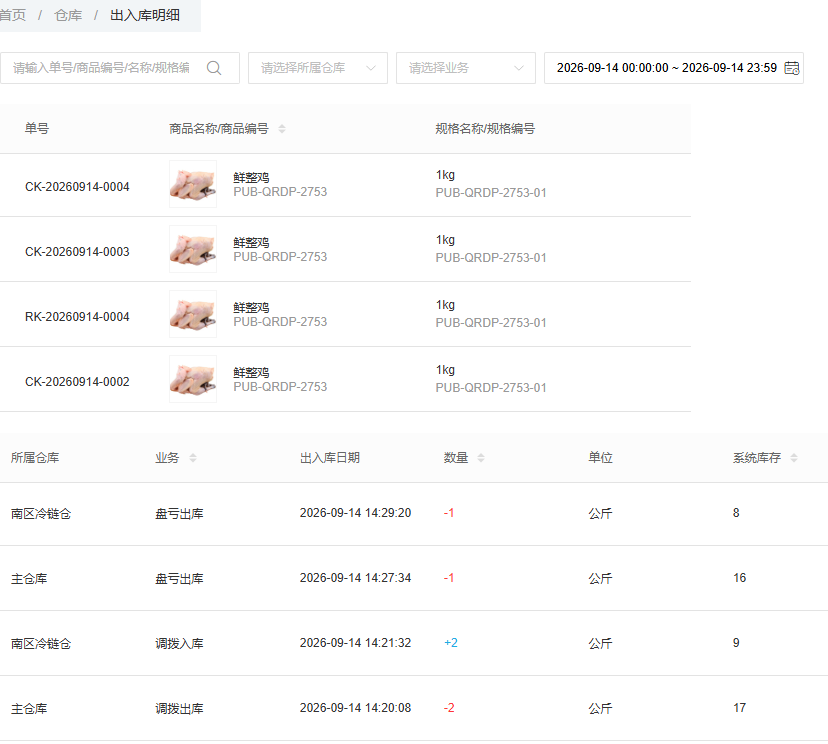The image size is (828, 744).
Task: Sort by 业务 column arrows
Action: click(x=193, y=458)
